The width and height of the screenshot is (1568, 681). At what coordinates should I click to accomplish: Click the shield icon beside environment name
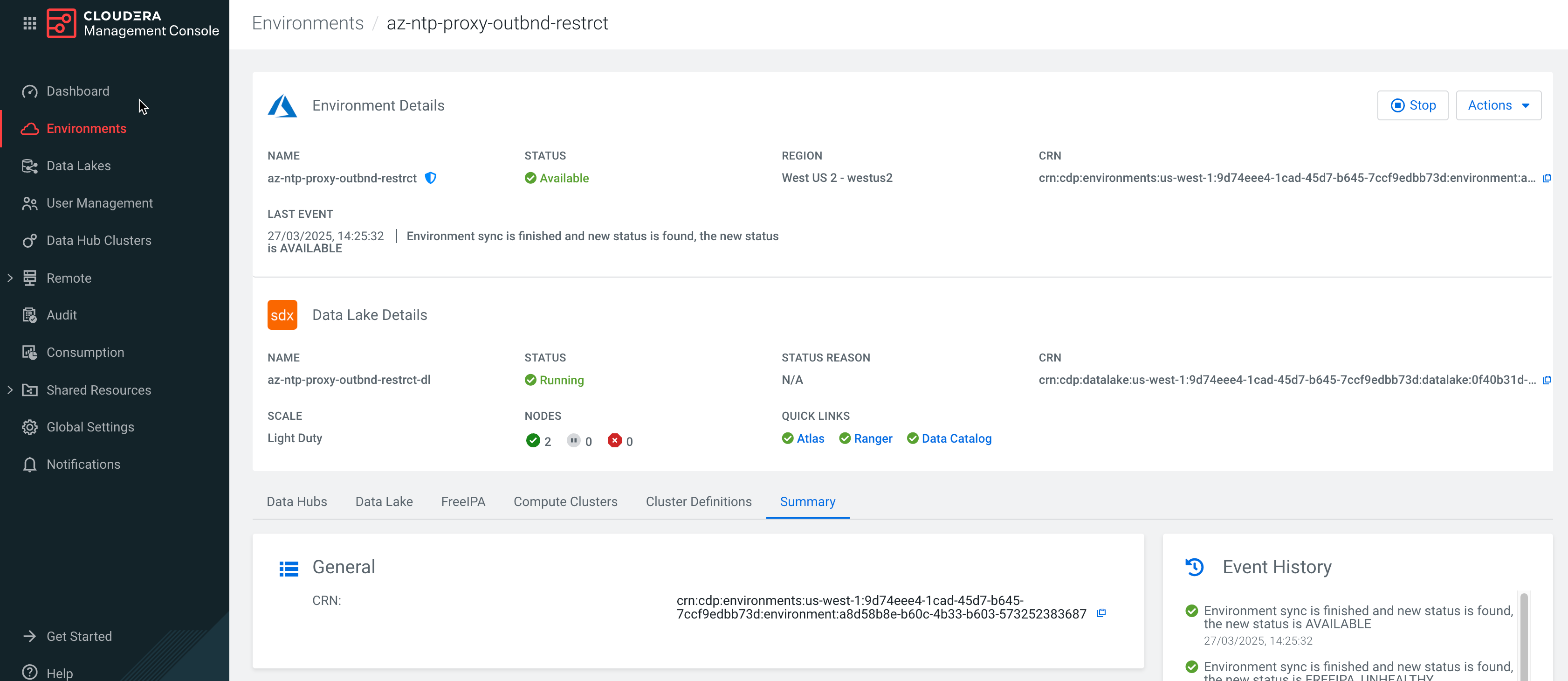click(x=430, y=178)
